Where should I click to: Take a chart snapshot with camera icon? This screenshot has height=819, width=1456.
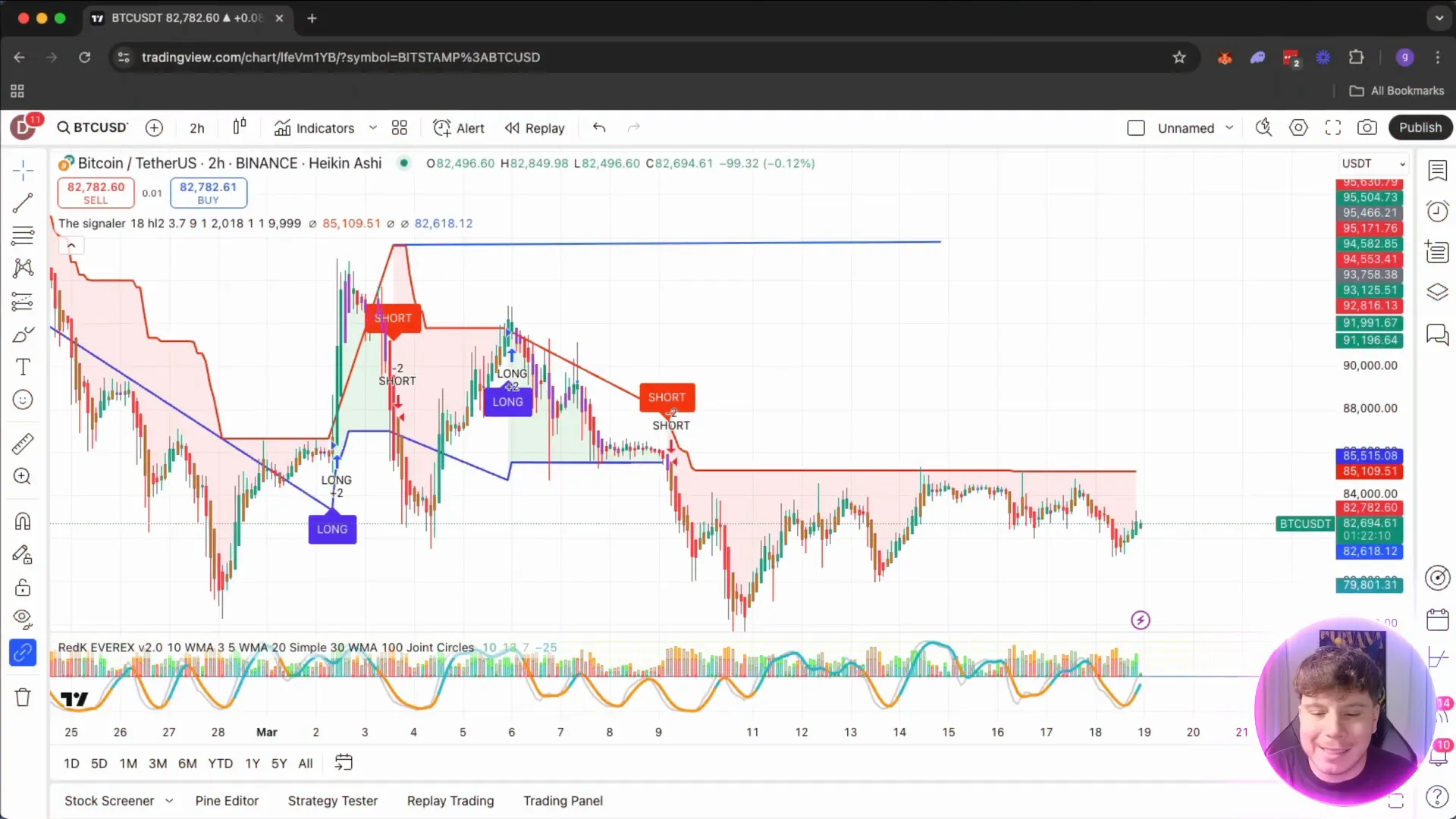coord(1367,127)
